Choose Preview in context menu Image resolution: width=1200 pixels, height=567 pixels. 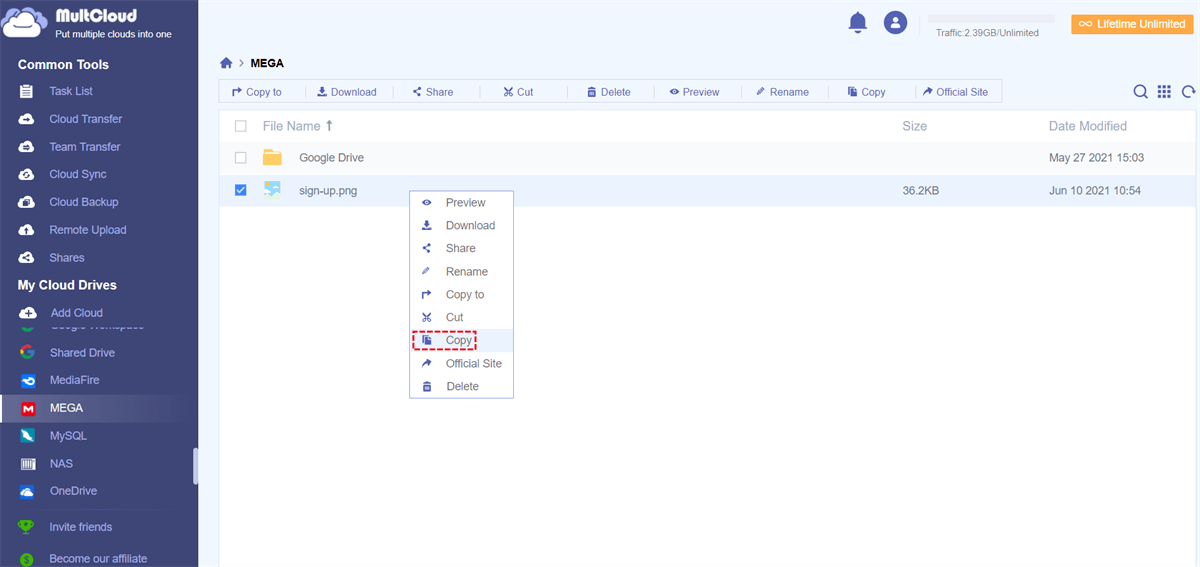pos(461,203)
